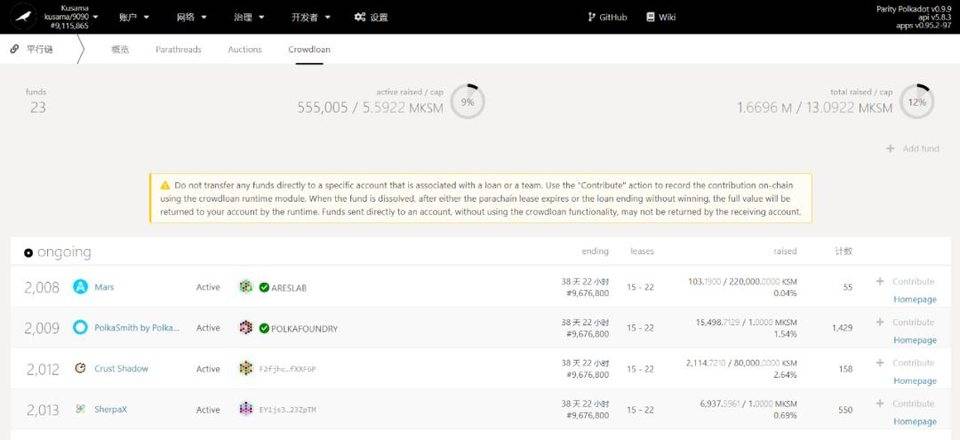Click the POLKAFOUNDRY account name
960x440 pixels.
(304, 329)
